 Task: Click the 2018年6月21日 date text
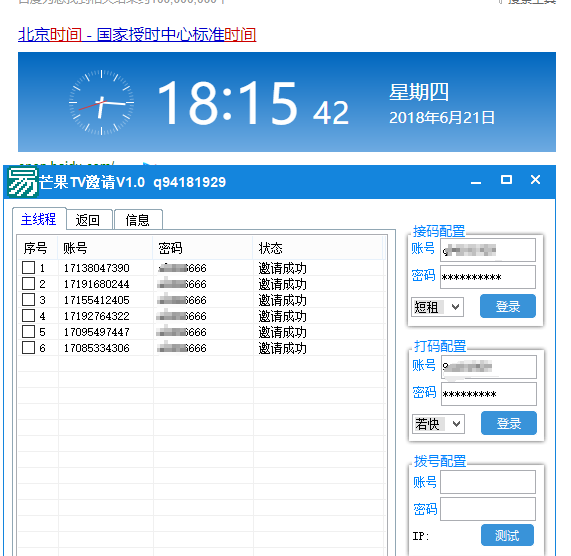point(442,118)
